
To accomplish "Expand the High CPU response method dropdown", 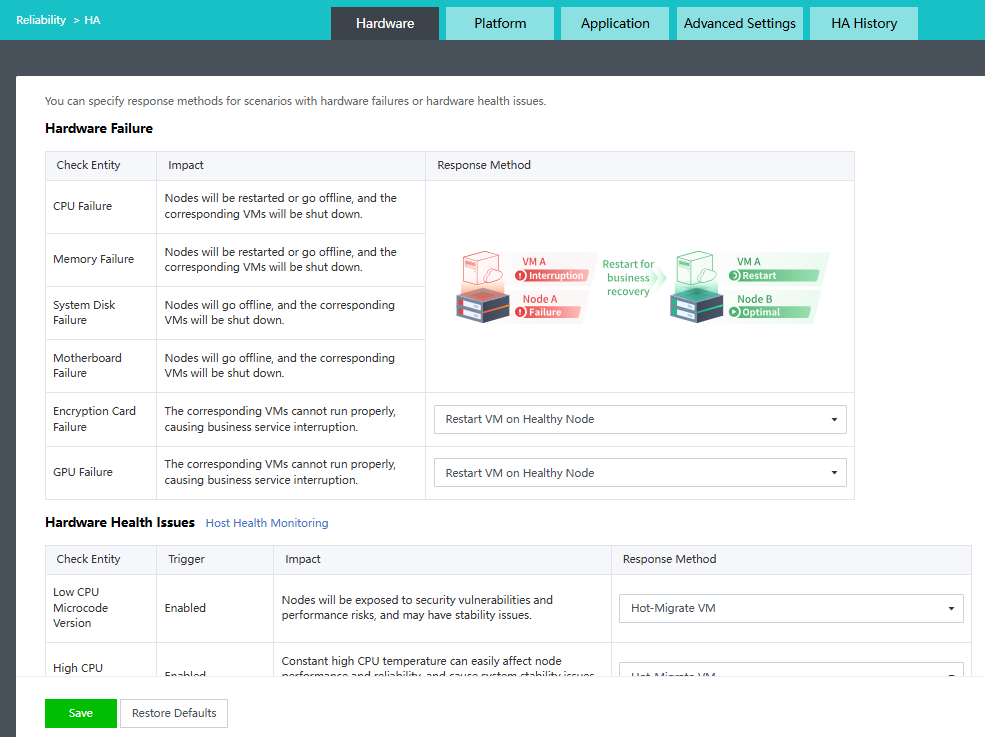I will (791, 671).
